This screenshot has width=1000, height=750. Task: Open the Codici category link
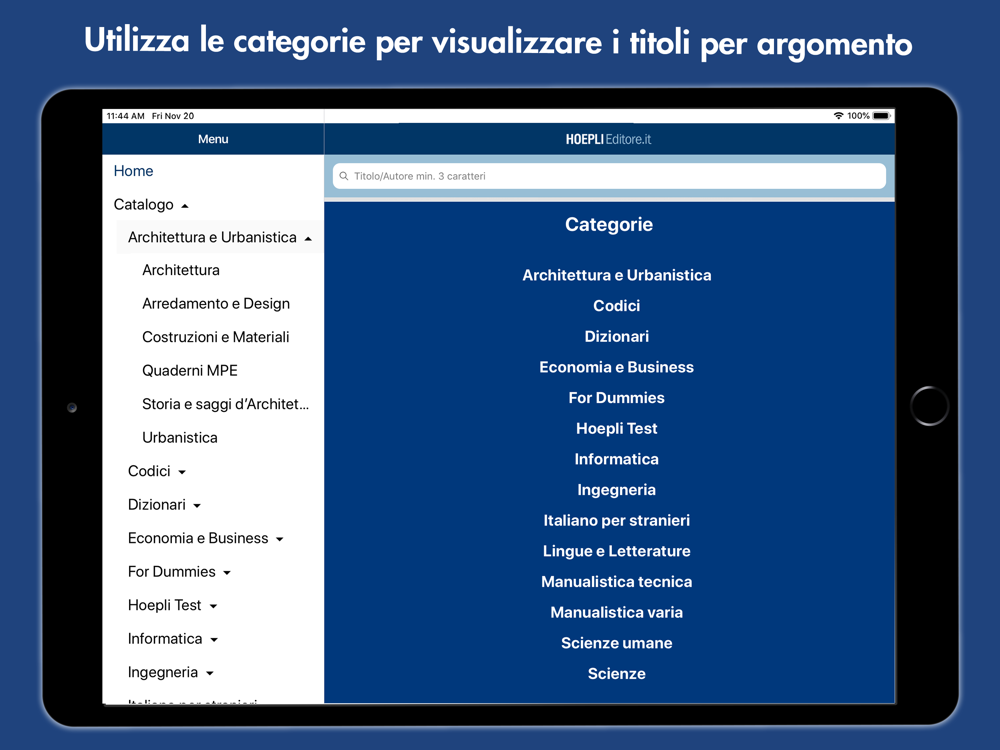coord(617,305)
